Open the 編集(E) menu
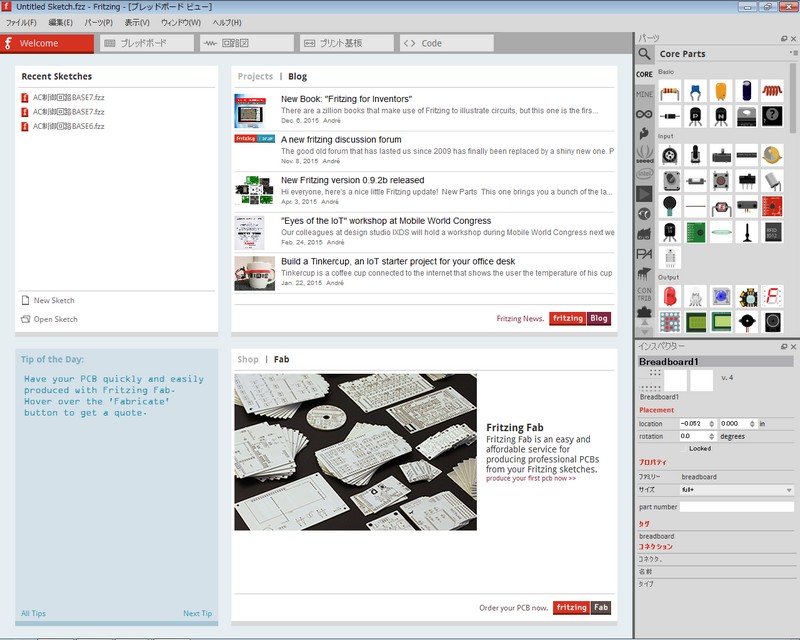The height and width of the screenshot is (640, 800). click(60, 22)
